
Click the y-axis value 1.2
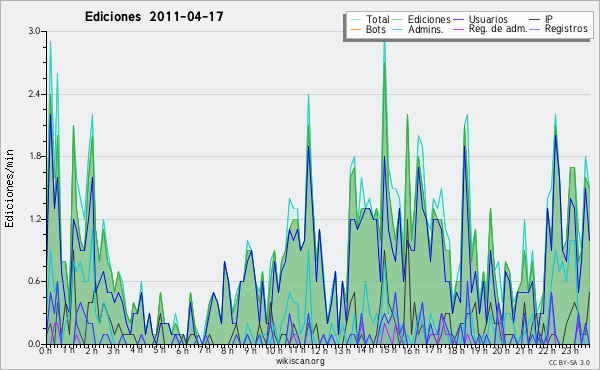[x=34, y=219]
